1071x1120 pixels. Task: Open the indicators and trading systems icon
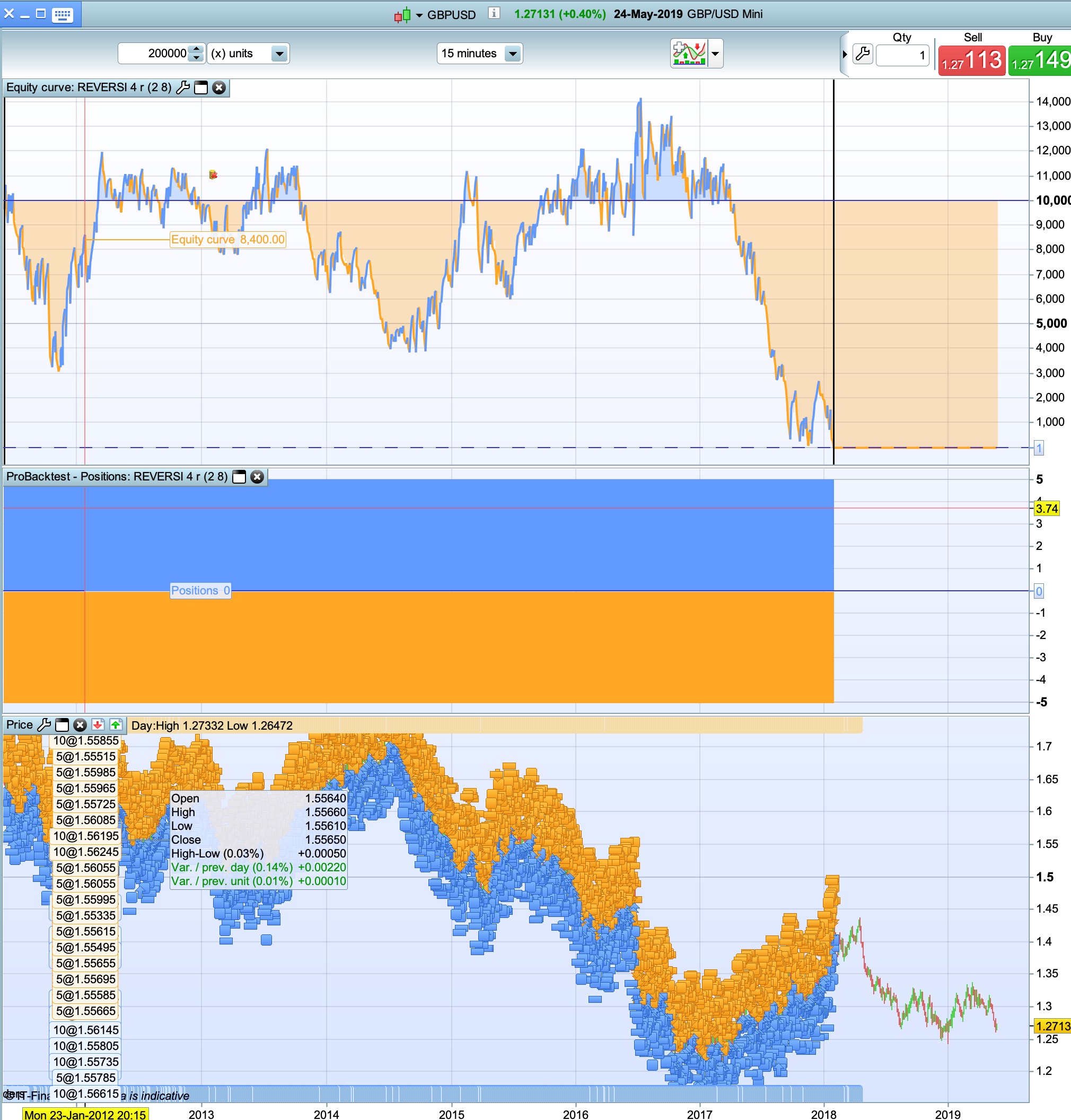pos(689,54)
